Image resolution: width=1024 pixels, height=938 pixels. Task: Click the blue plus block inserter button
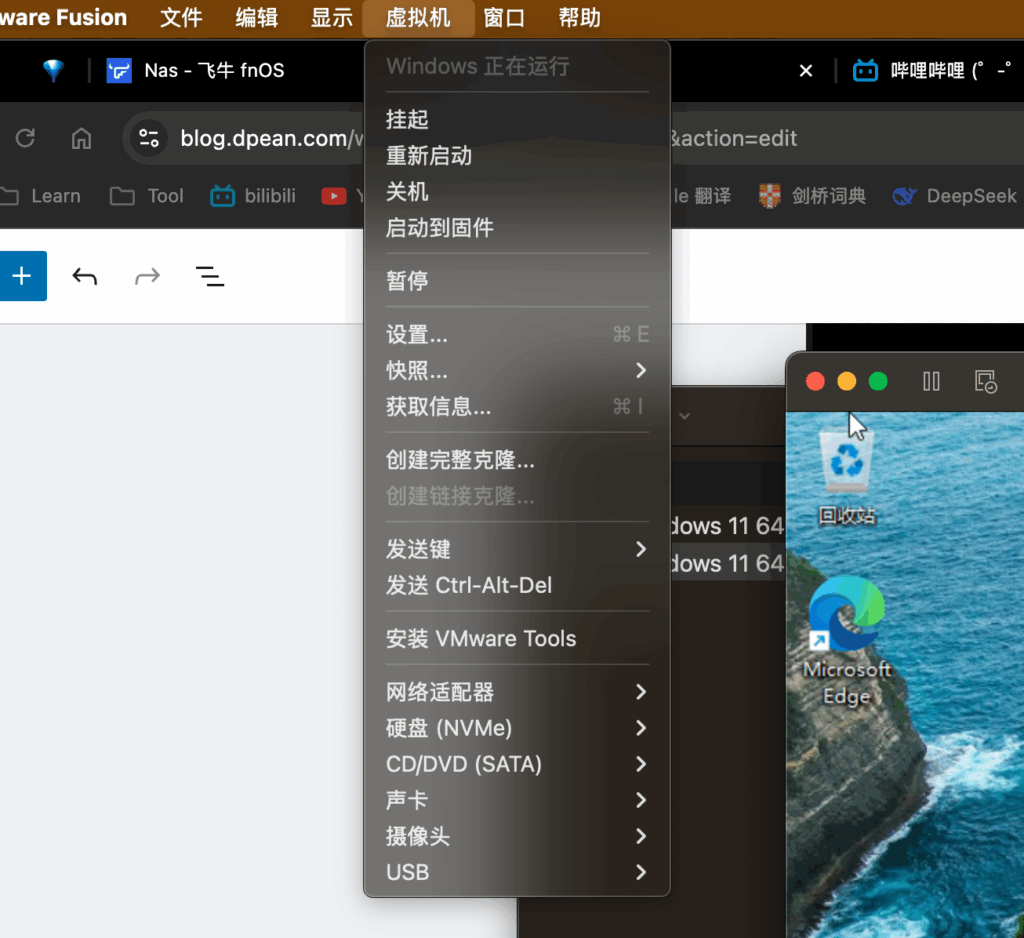pos(22,277)
